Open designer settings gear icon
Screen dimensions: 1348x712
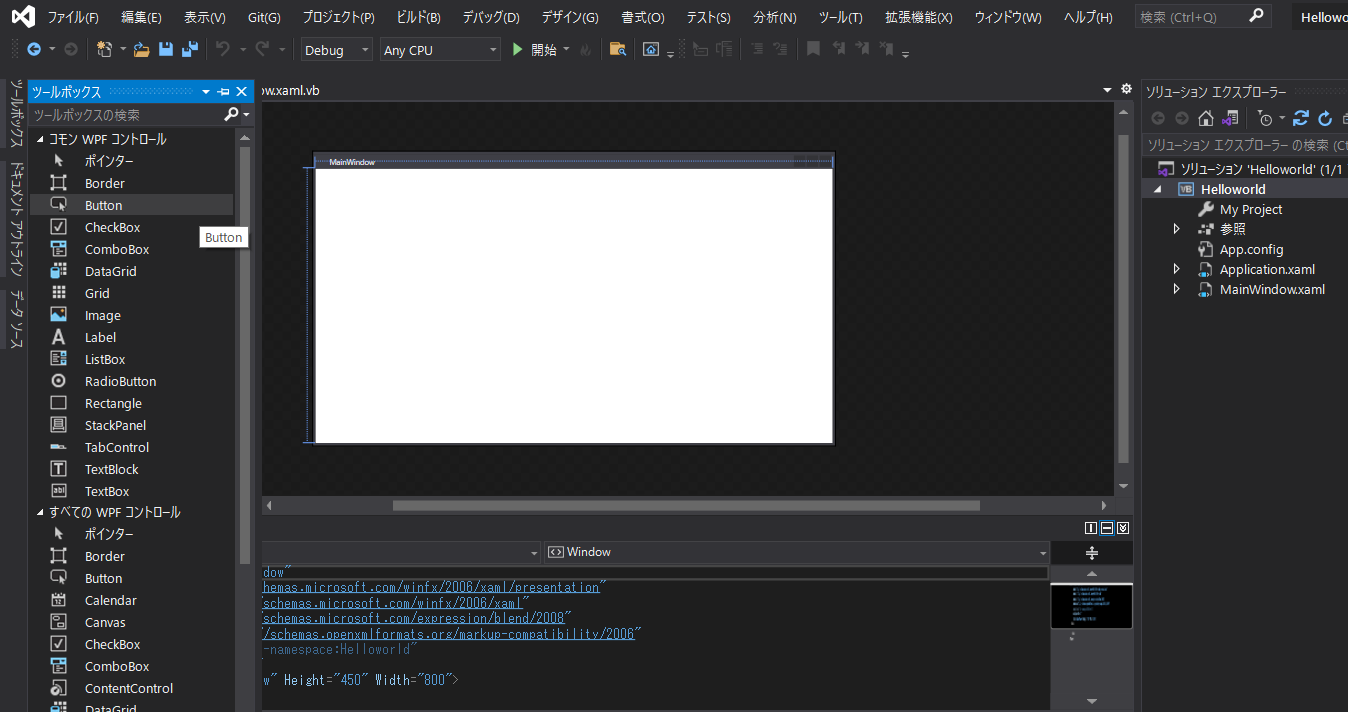(1127, 89)
